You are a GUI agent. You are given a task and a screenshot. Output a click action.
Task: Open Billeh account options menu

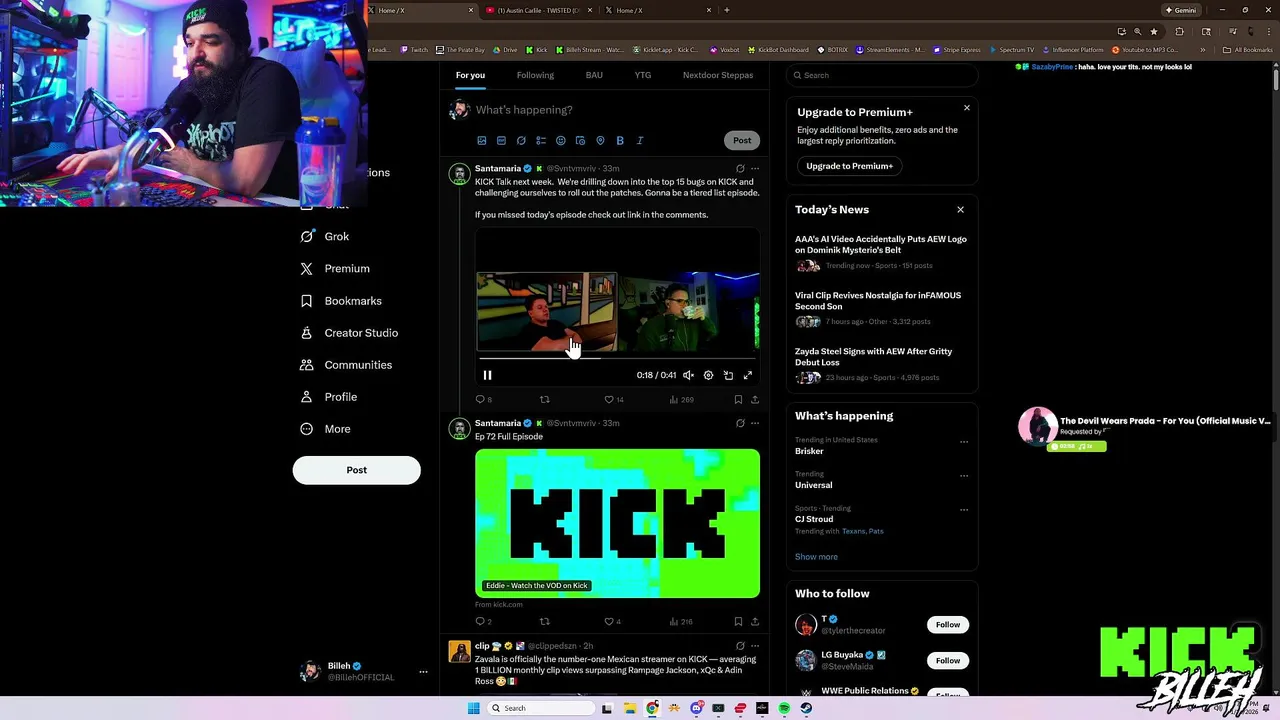pyautogui.click(x=423, y=672)
